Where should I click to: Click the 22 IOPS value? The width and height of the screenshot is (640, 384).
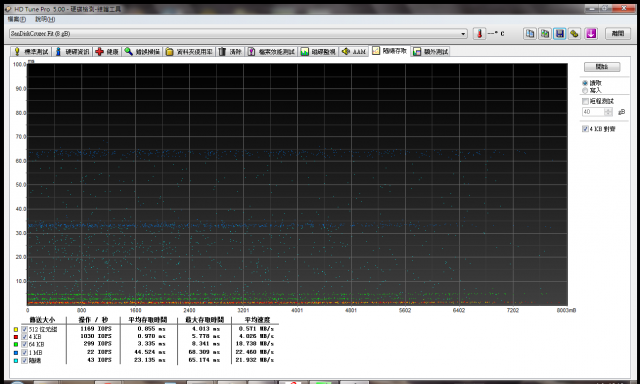pyautogui.click(x=99, y=352)
